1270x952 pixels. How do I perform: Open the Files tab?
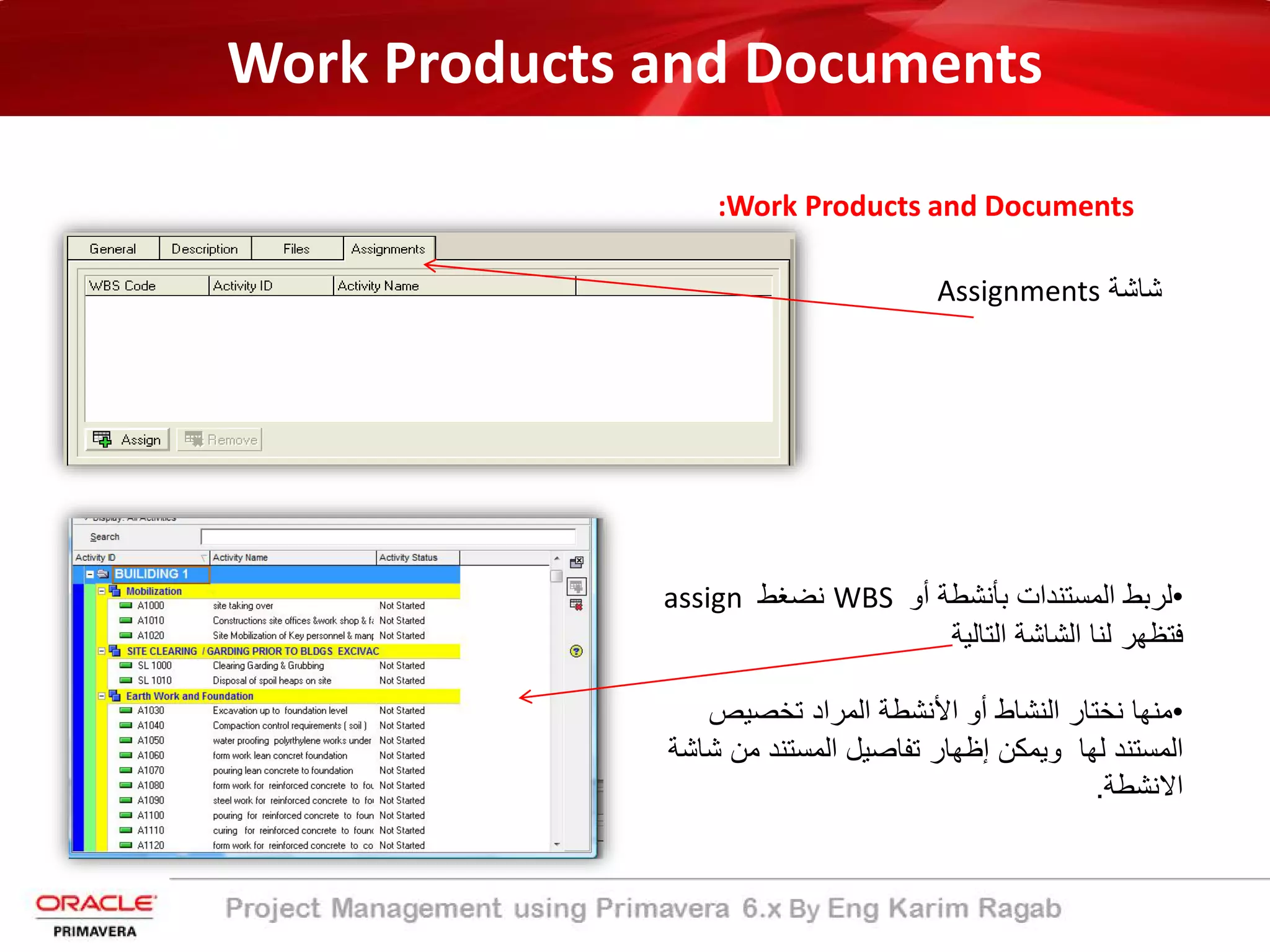[x=296, y=249]
